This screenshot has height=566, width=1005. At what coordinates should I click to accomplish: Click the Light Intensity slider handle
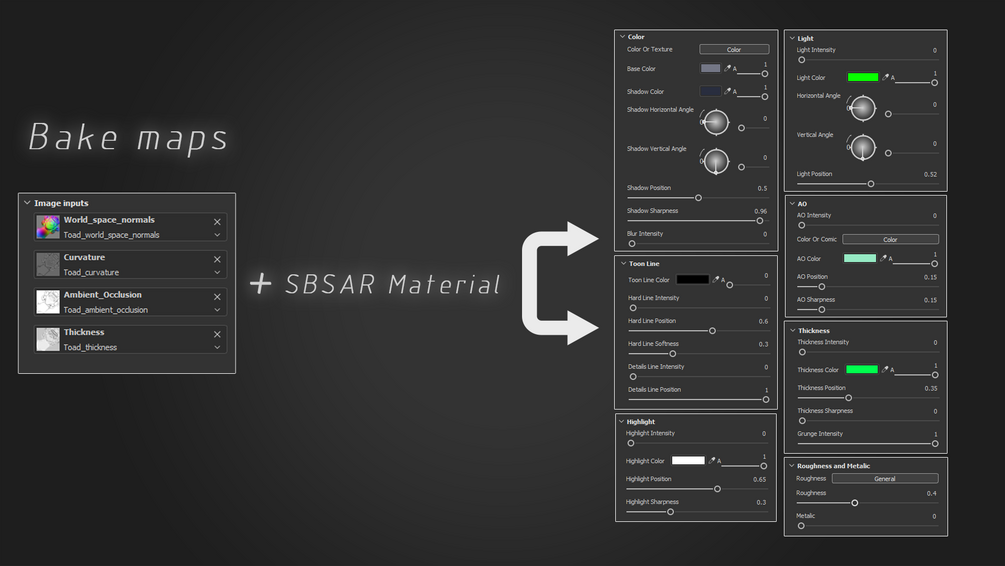pyautogui.click(x=802, y=60)
